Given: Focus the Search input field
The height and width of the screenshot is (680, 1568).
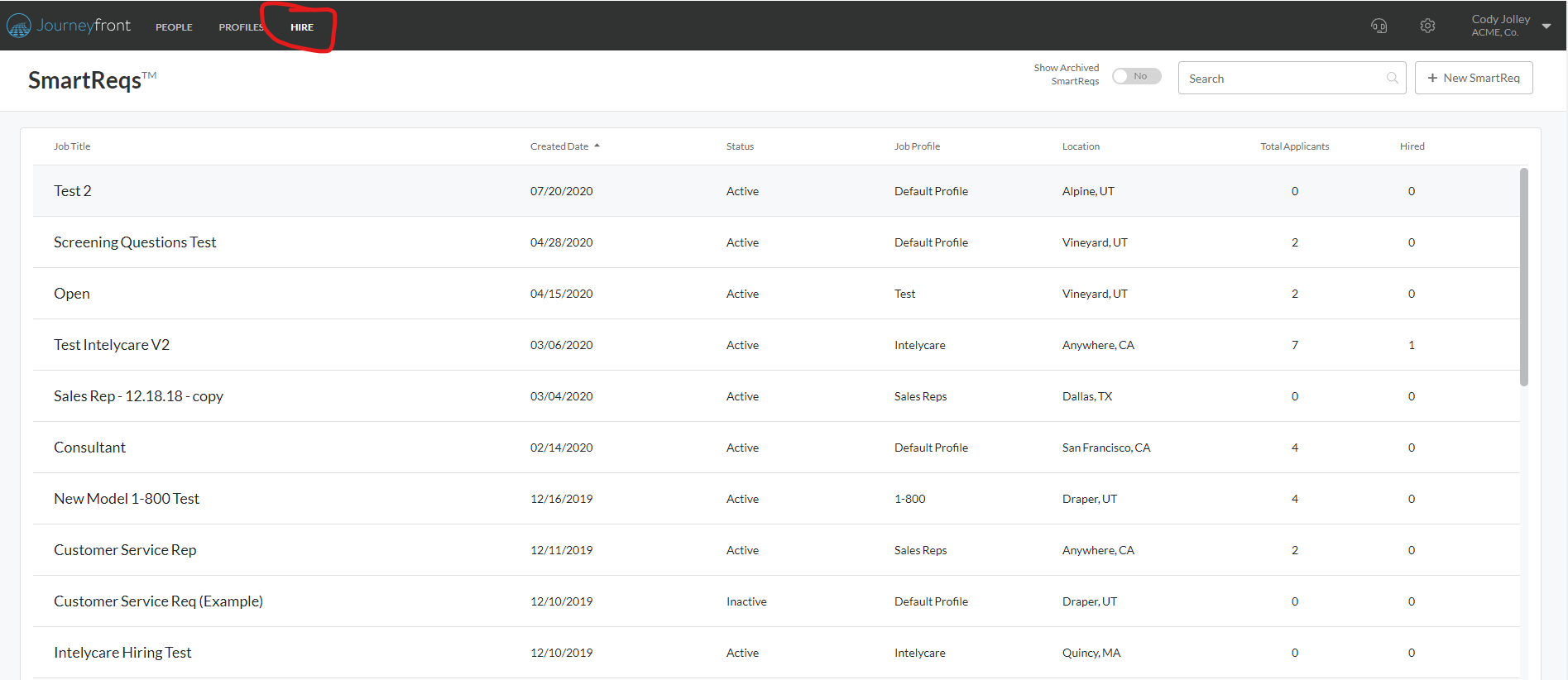Looking at the screenshot, I should 1292,78.
